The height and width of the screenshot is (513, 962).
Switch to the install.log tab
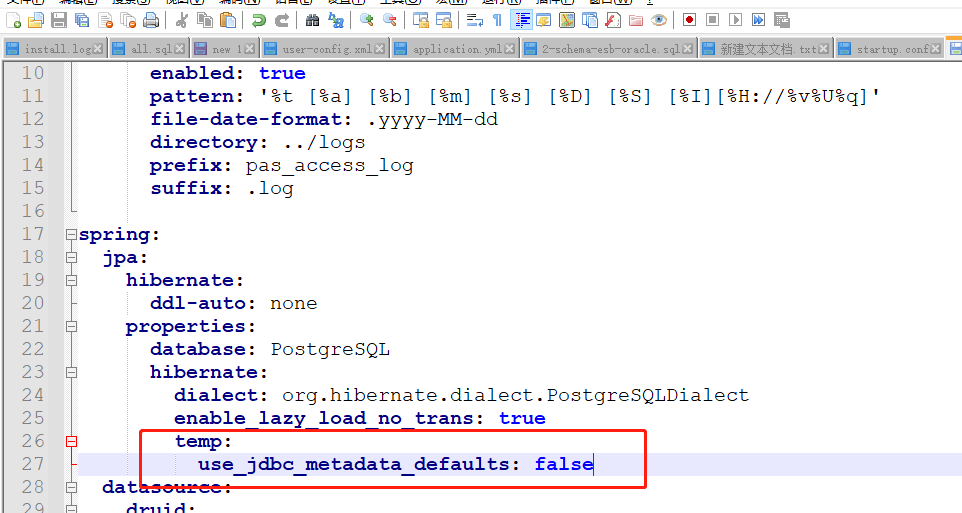57,49
